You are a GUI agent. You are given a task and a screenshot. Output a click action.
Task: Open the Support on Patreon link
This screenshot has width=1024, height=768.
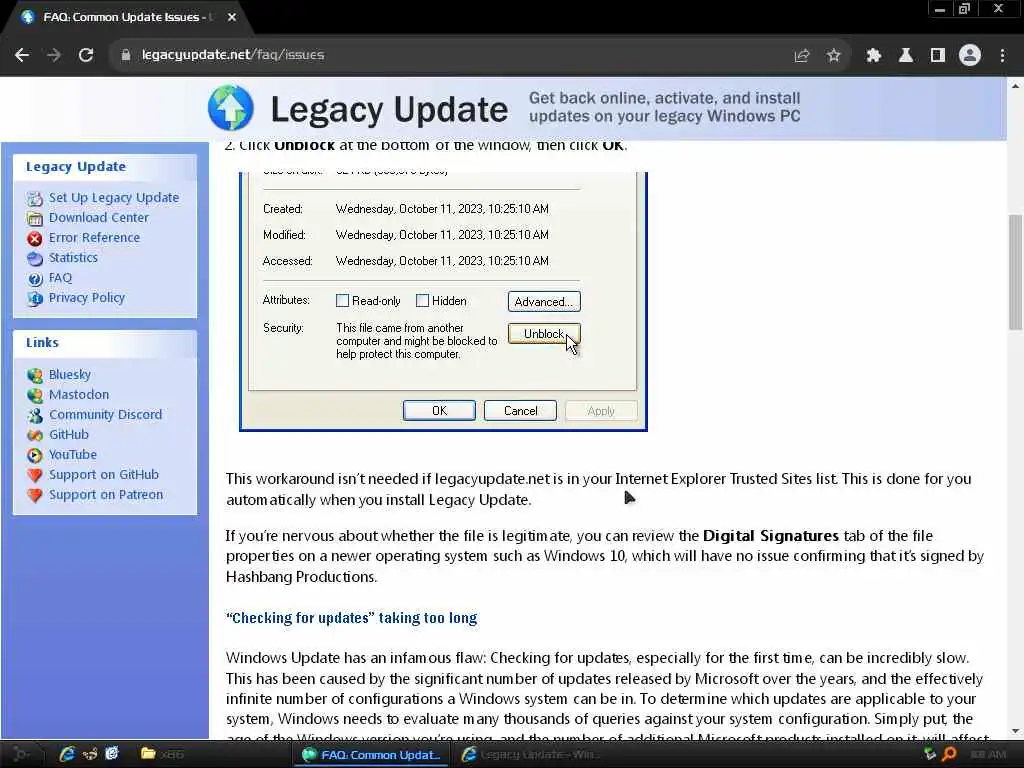pos(106,495)
